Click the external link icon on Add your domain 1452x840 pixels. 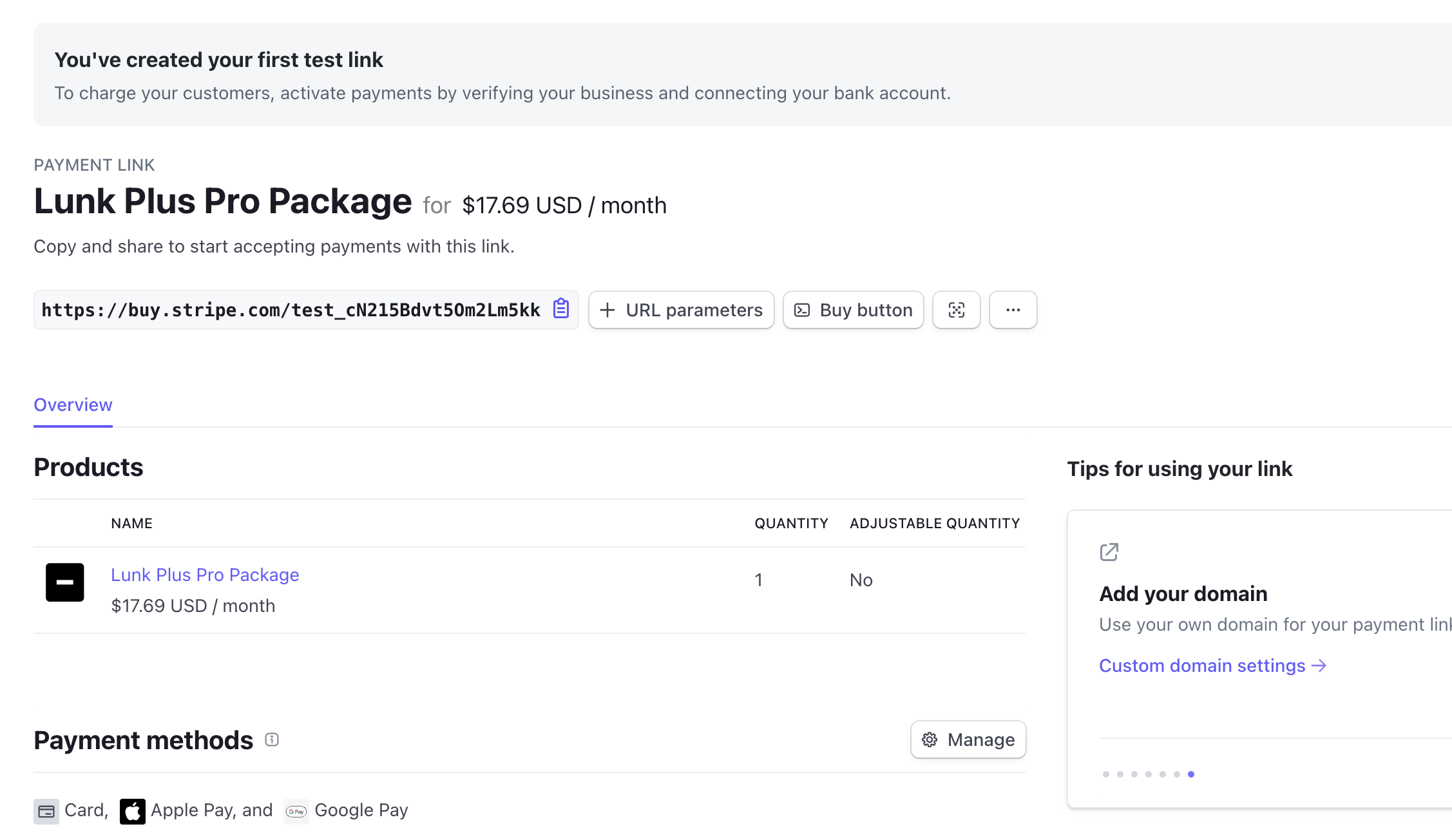coord(1108,551)
